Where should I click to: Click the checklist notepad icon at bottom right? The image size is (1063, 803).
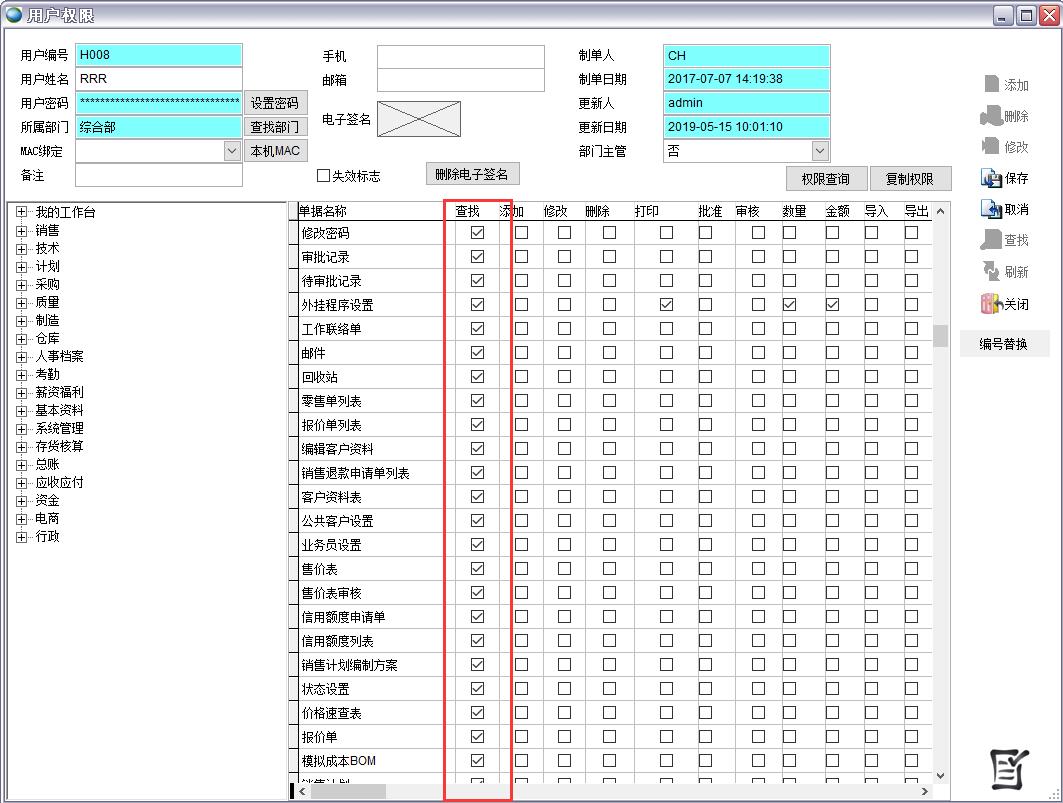[x=1008, y=768]
